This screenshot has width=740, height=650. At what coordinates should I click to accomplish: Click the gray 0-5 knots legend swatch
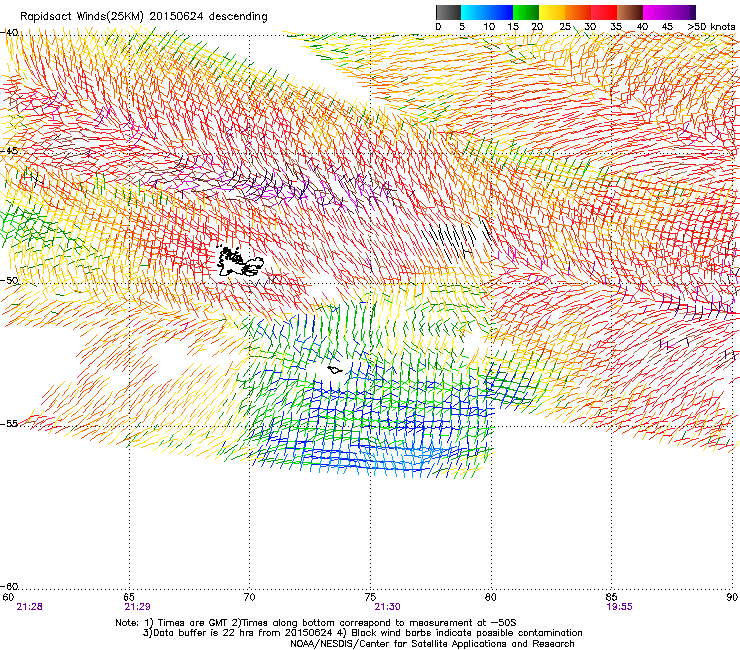(448, 12)
